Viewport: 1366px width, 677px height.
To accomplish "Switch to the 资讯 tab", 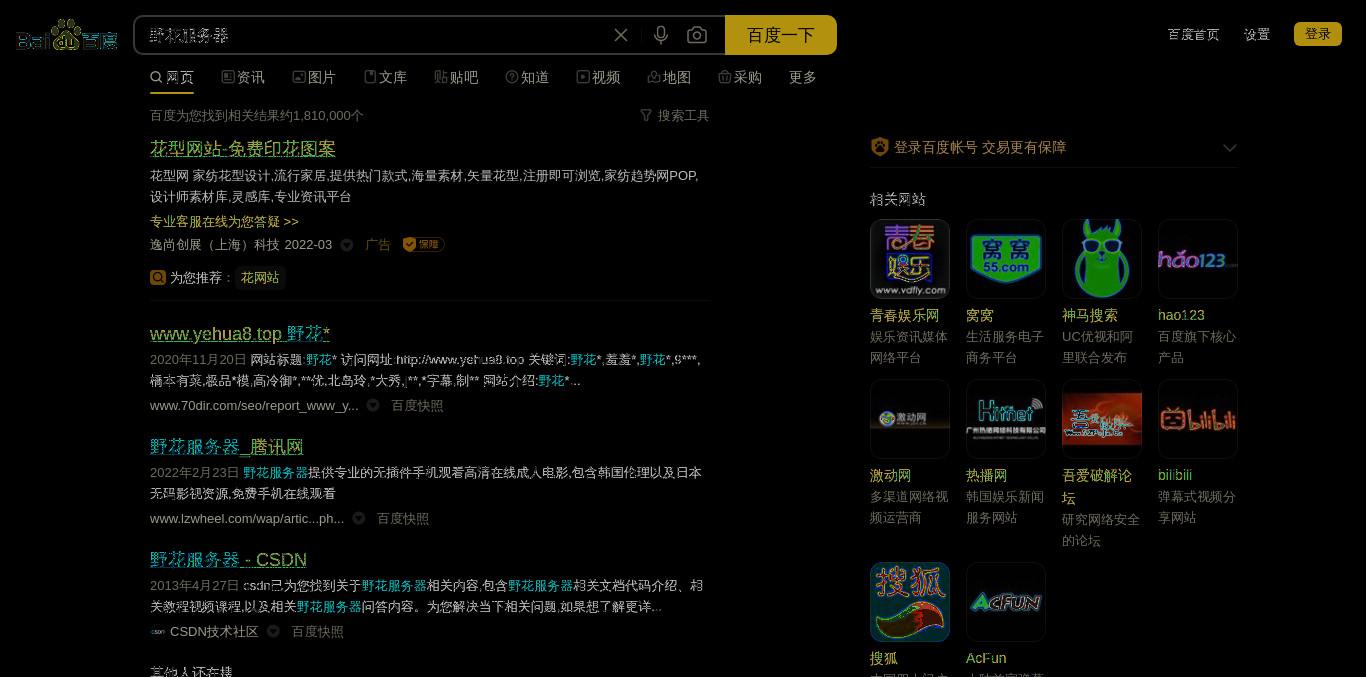I will point(243,77).
